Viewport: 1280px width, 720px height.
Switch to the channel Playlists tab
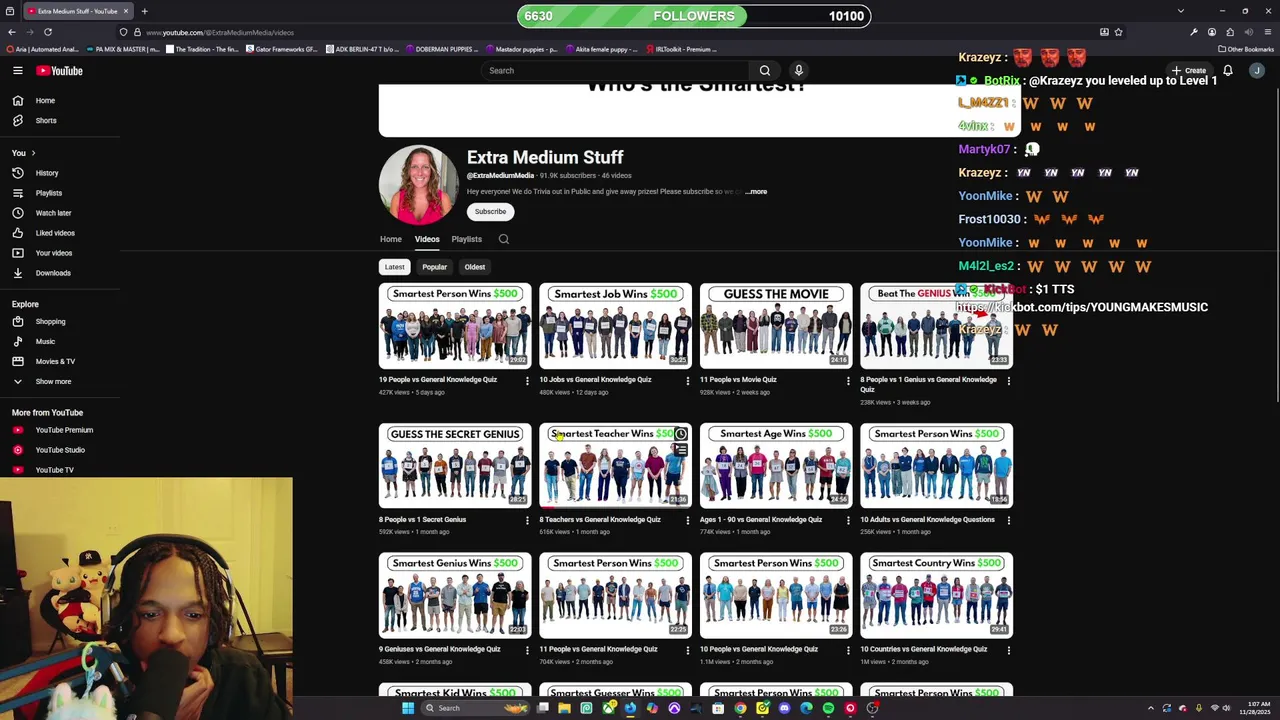(466, 239)
